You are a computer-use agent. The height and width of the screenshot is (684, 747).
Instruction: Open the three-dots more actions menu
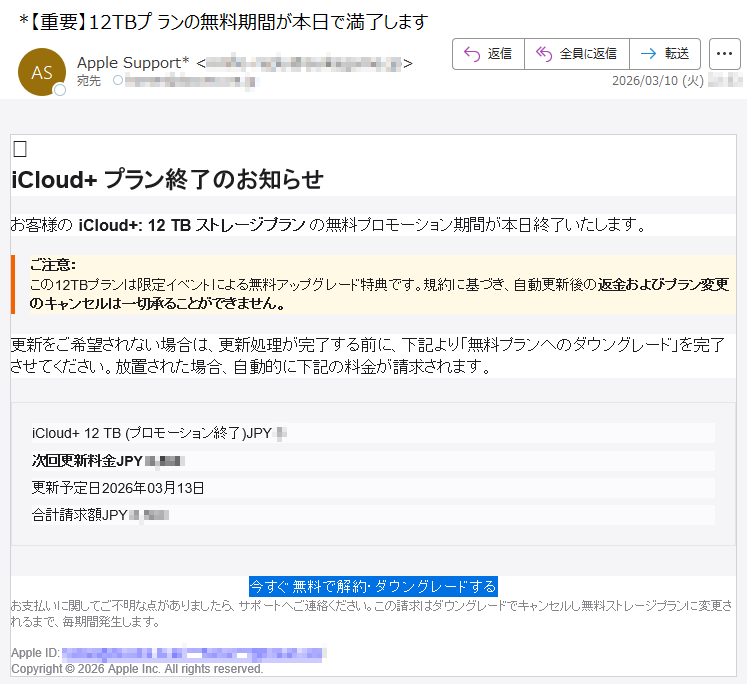(724, 54)
